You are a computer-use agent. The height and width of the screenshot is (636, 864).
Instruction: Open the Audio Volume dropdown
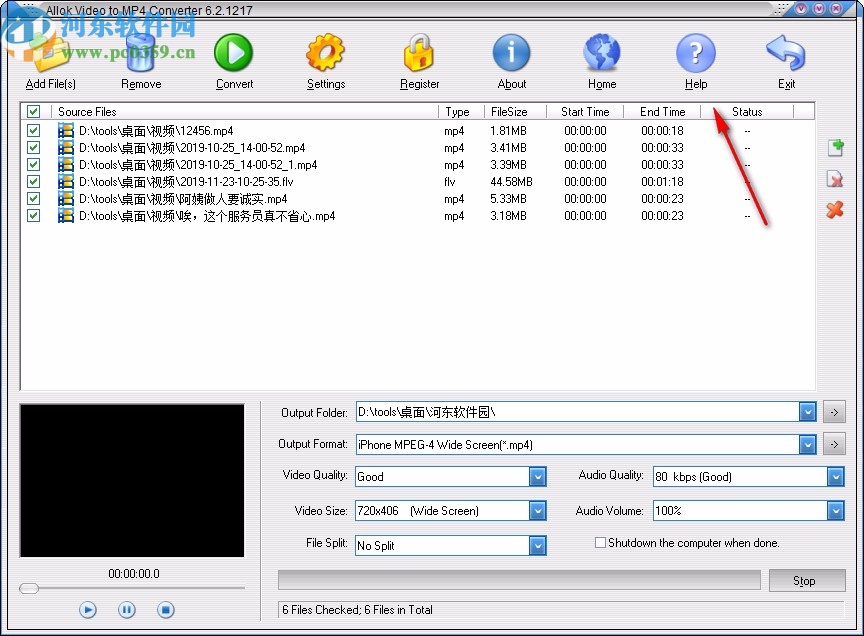pos(836,511)
